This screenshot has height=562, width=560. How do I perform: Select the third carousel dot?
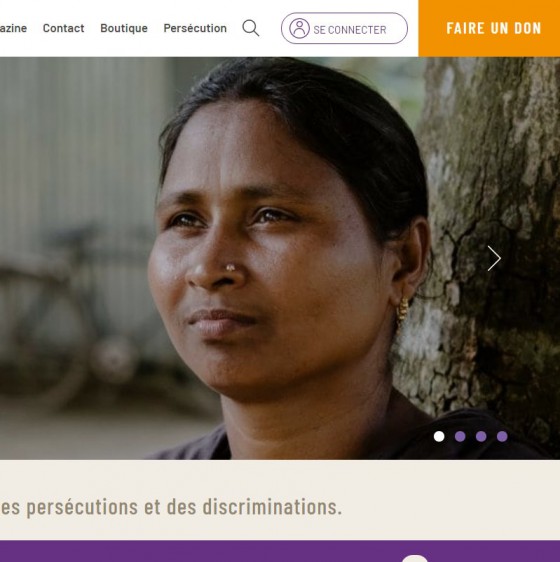point(481,436)
